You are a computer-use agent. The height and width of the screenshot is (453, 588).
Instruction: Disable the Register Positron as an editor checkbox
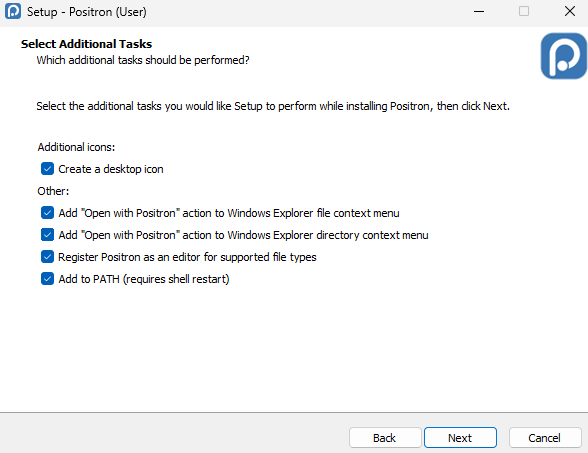47,257
